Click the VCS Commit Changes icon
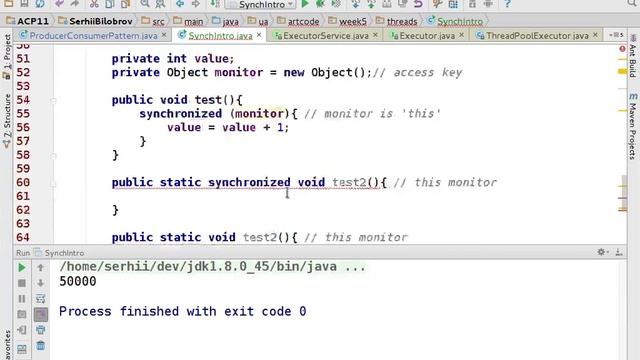The image size is (640, 360). (371, 4)
